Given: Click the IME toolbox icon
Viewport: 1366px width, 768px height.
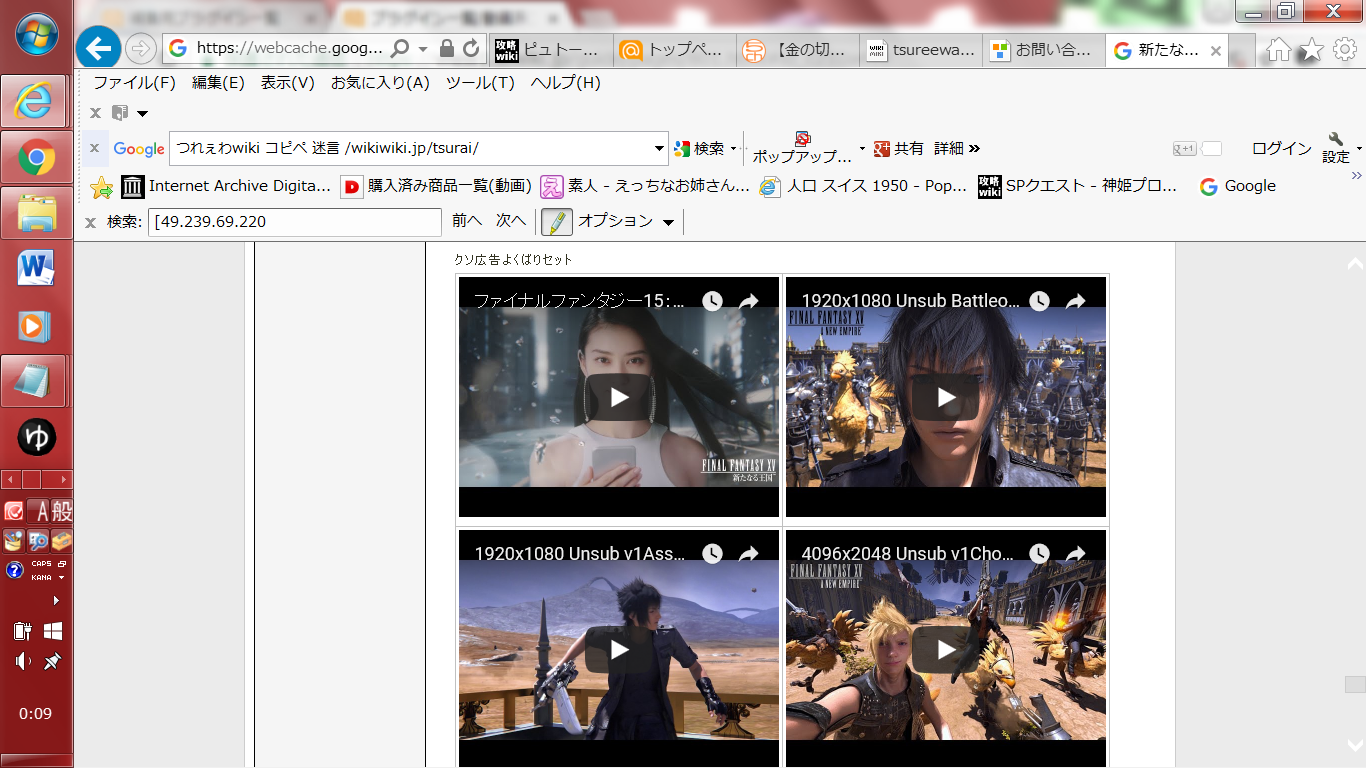Looking at the screenshot, I should tap(62, 541).
